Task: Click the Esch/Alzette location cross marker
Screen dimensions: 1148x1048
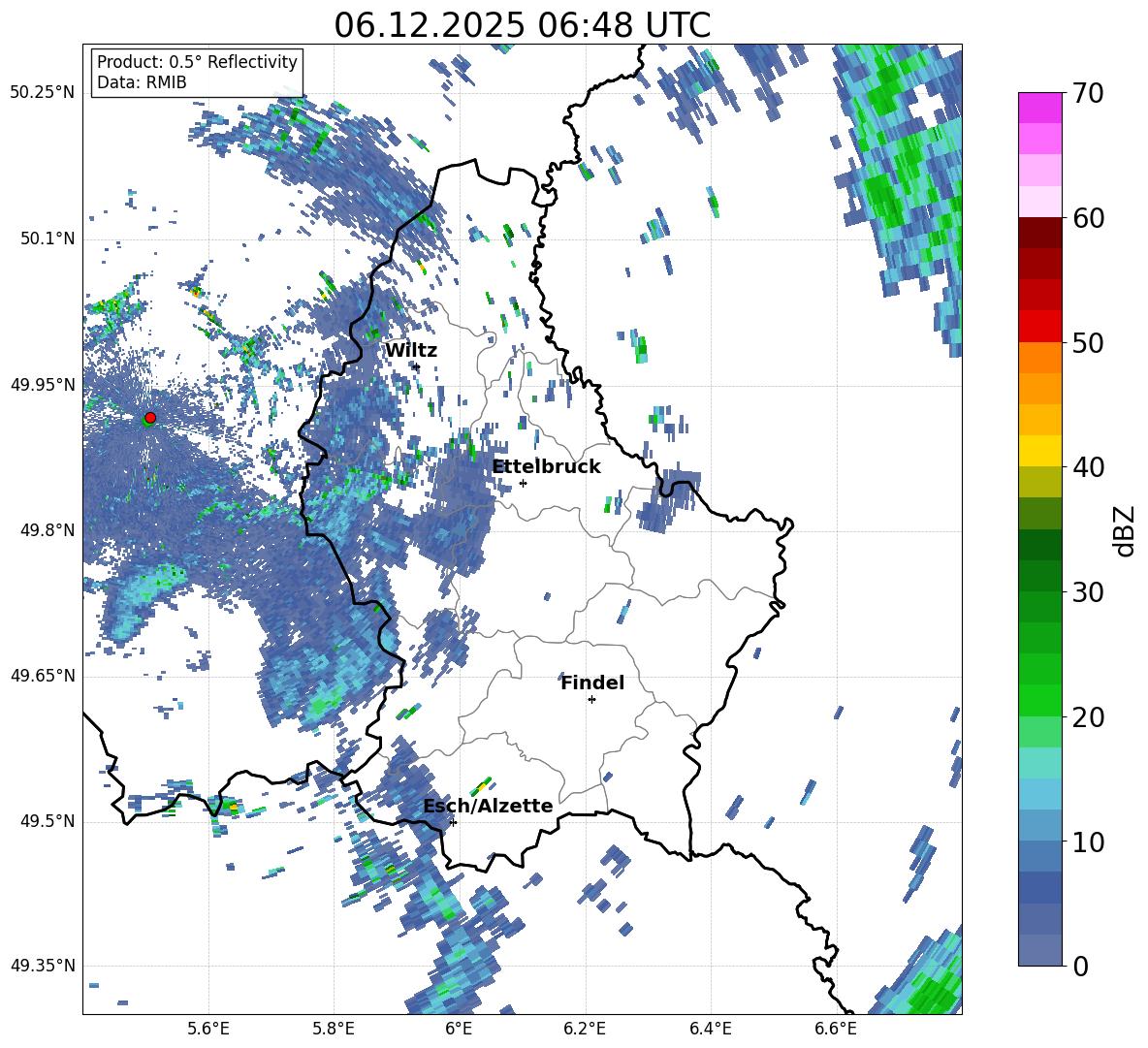Action: coord(453,822)
